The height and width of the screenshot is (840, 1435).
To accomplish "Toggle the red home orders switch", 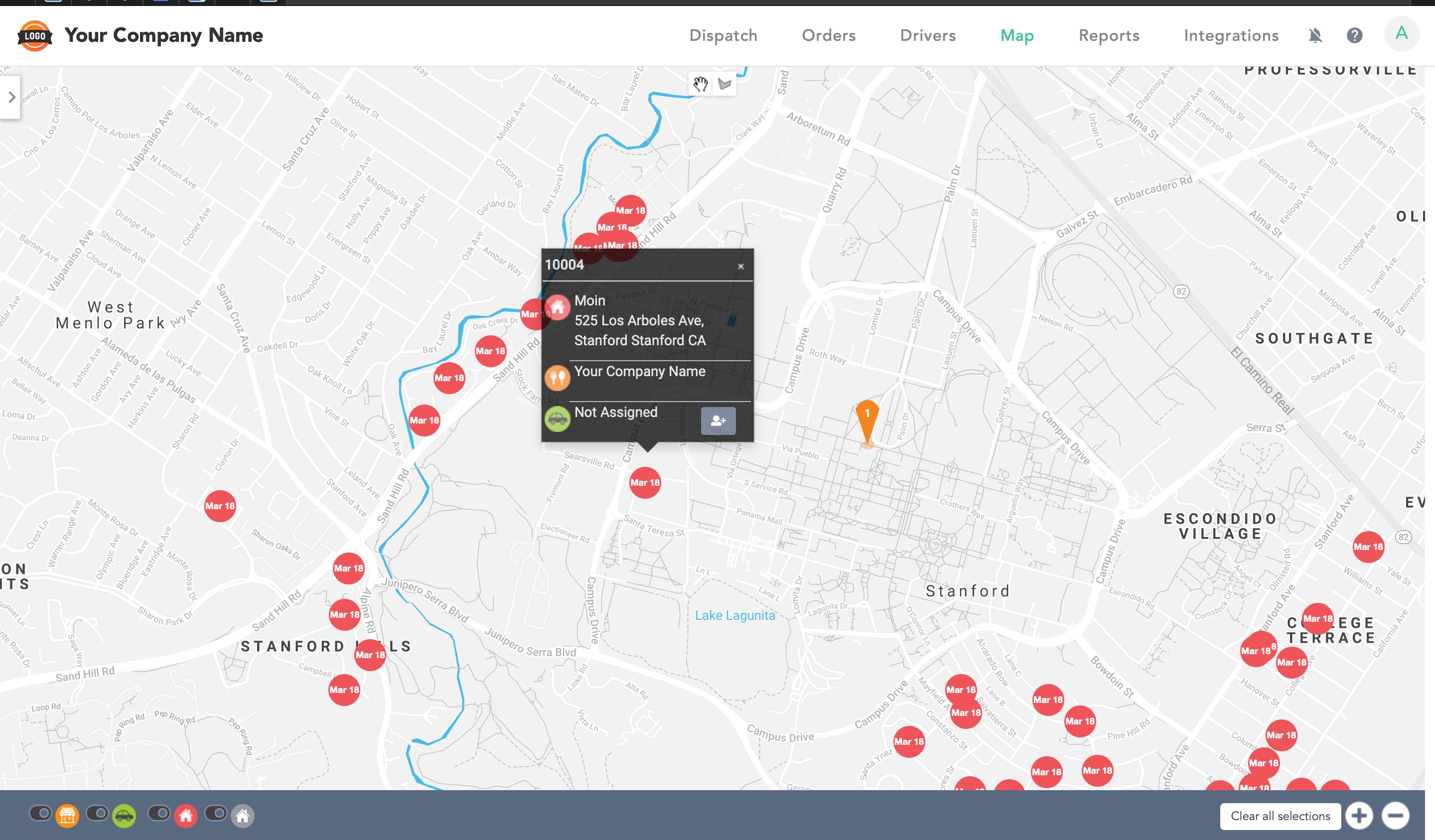I will 159,813.
